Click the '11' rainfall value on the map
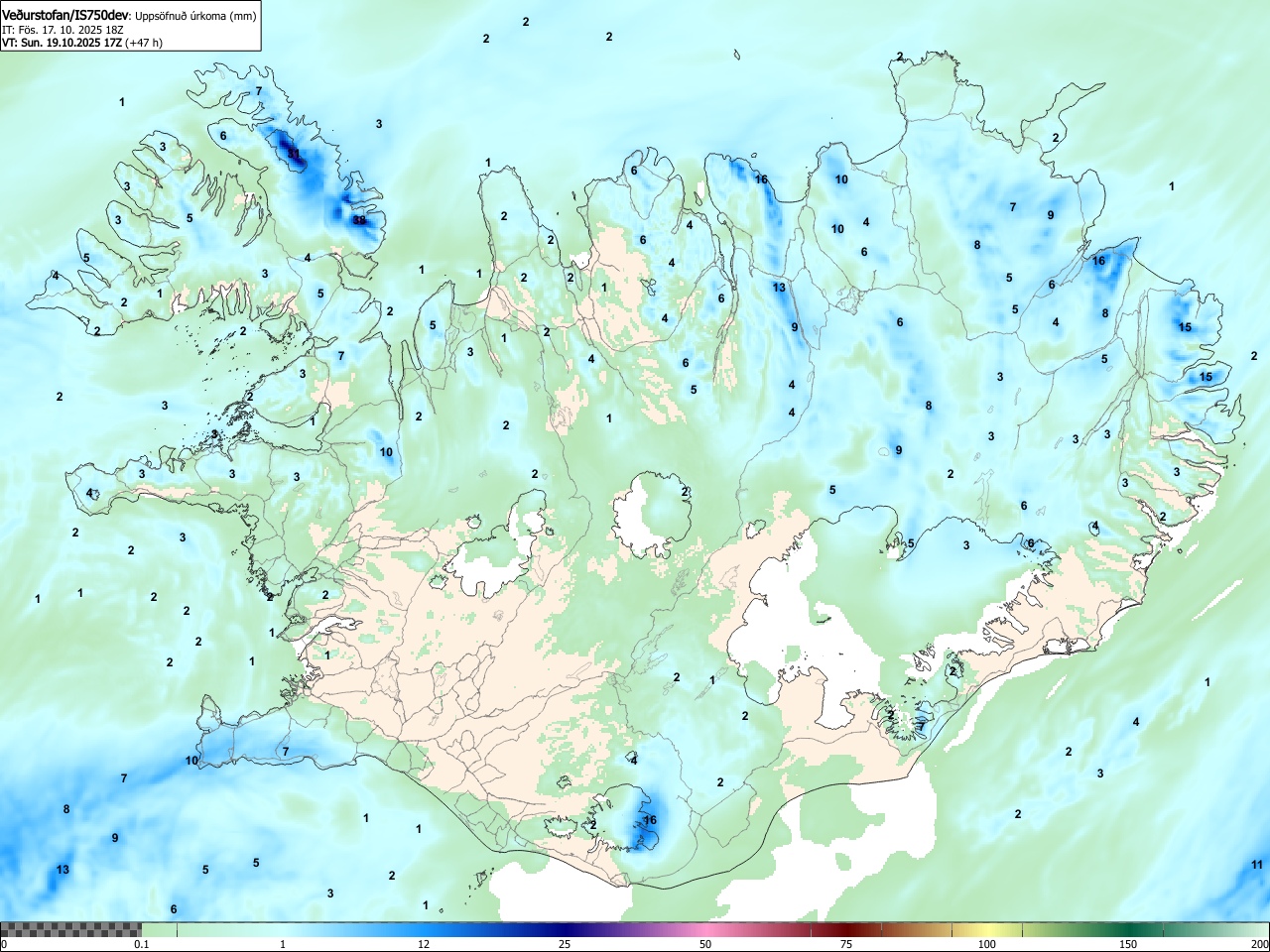Image resolution: width=1270 pixels, height=952 pixels. point(1258,865)
